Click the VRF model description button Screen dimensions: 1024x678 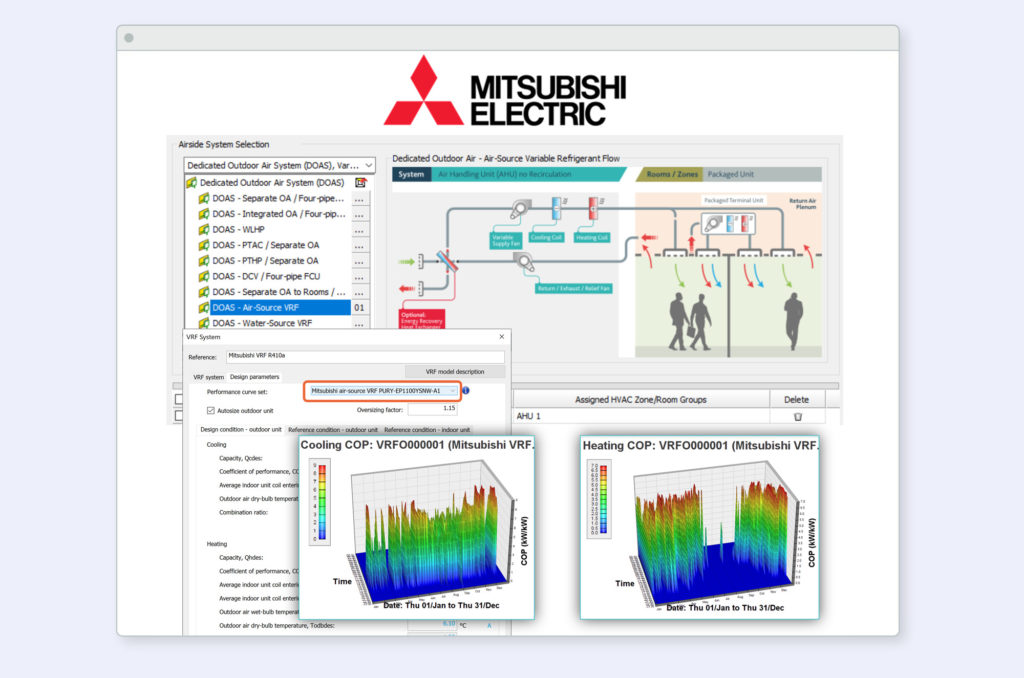455,372
